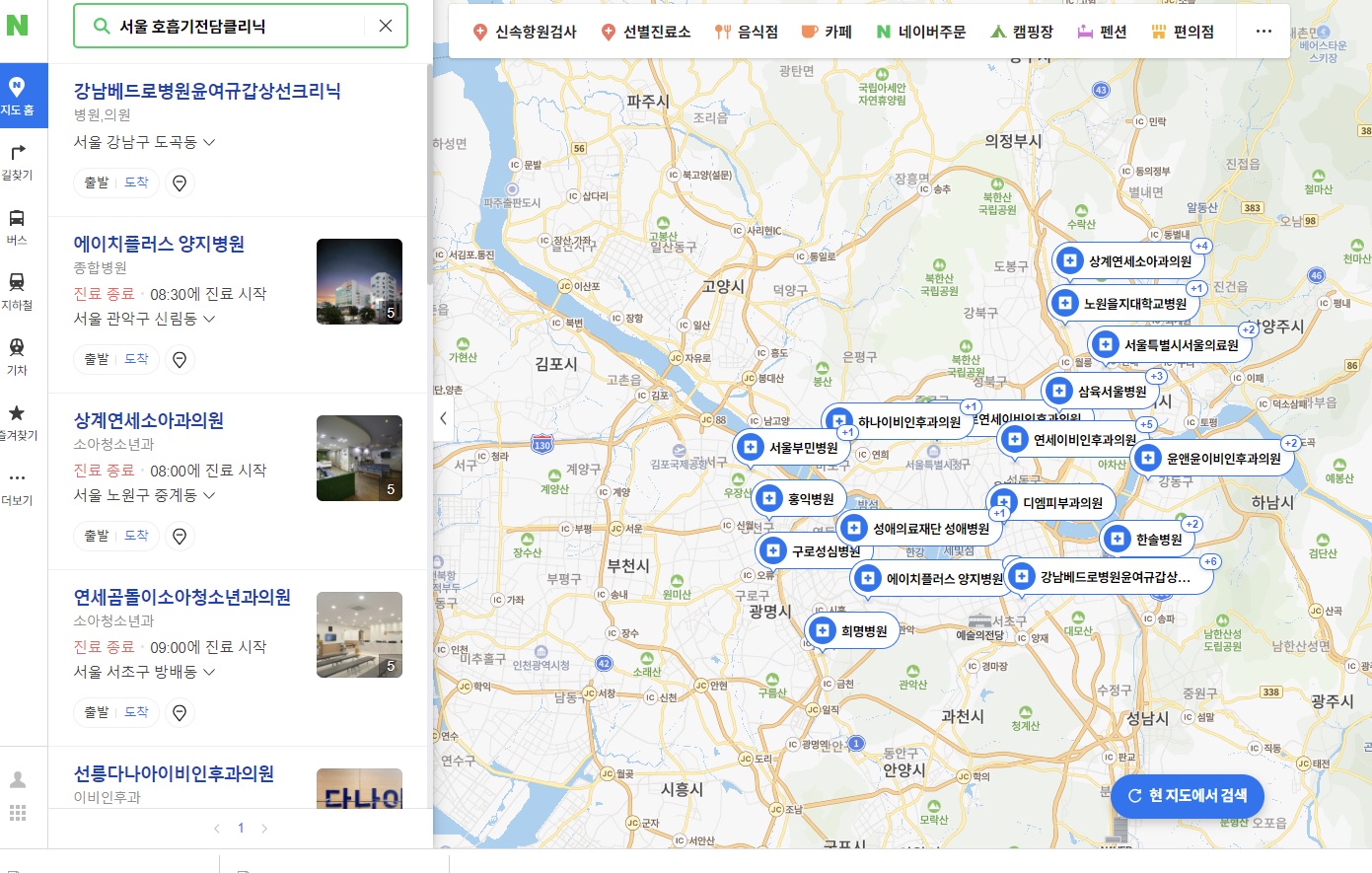1372x873 pixels.
Task: Select results page 1
Action: coord(241,829)
